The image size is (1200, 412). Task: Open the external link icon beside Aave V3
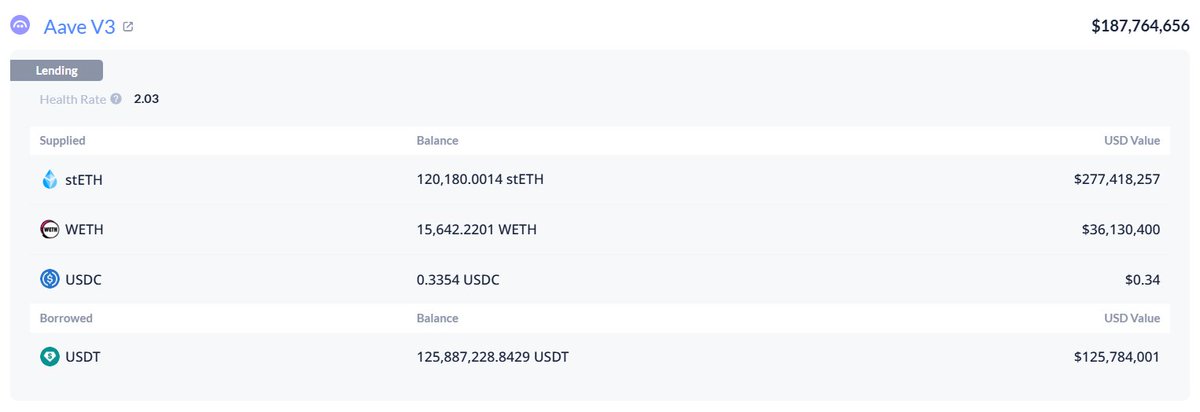(128, 27)
